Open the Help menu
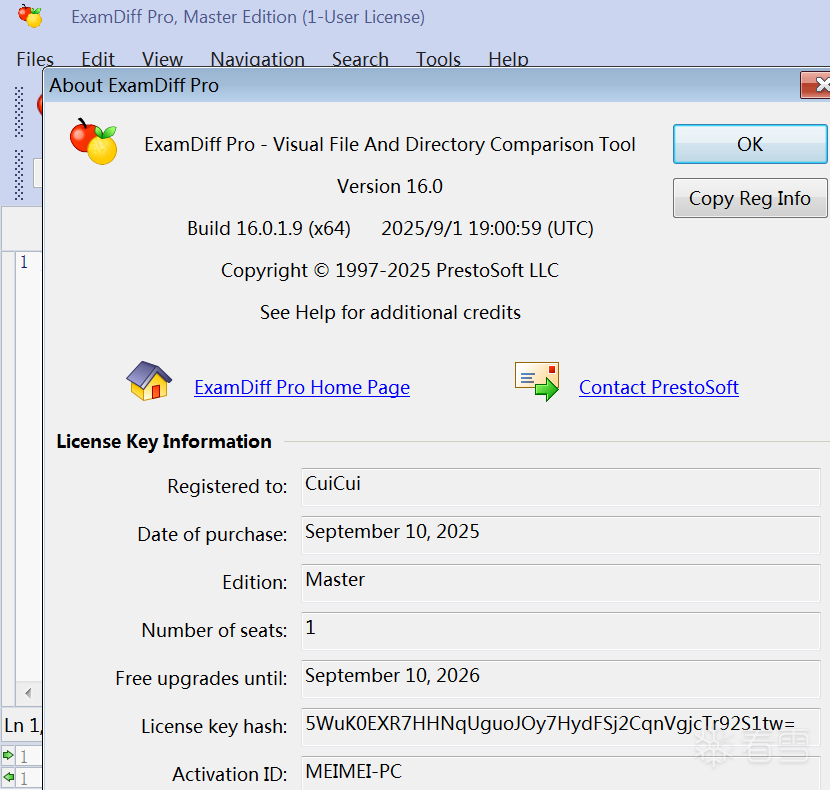The width and height of the screenshot is (830, 790). (x=508, y=59)
